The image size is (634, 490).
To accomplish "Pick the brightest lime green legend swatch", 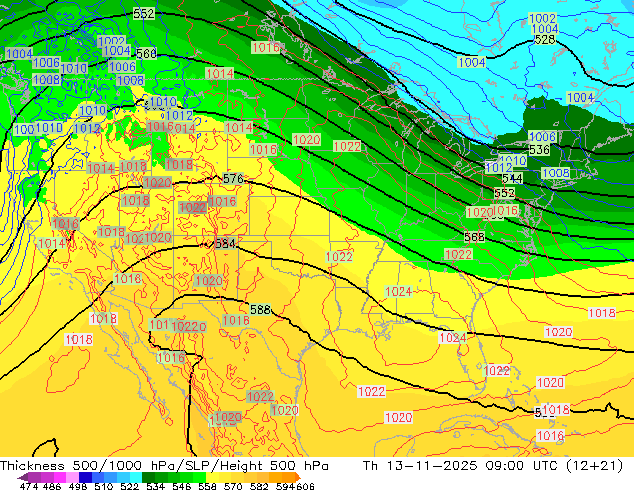I will click(x=199, y=477).
